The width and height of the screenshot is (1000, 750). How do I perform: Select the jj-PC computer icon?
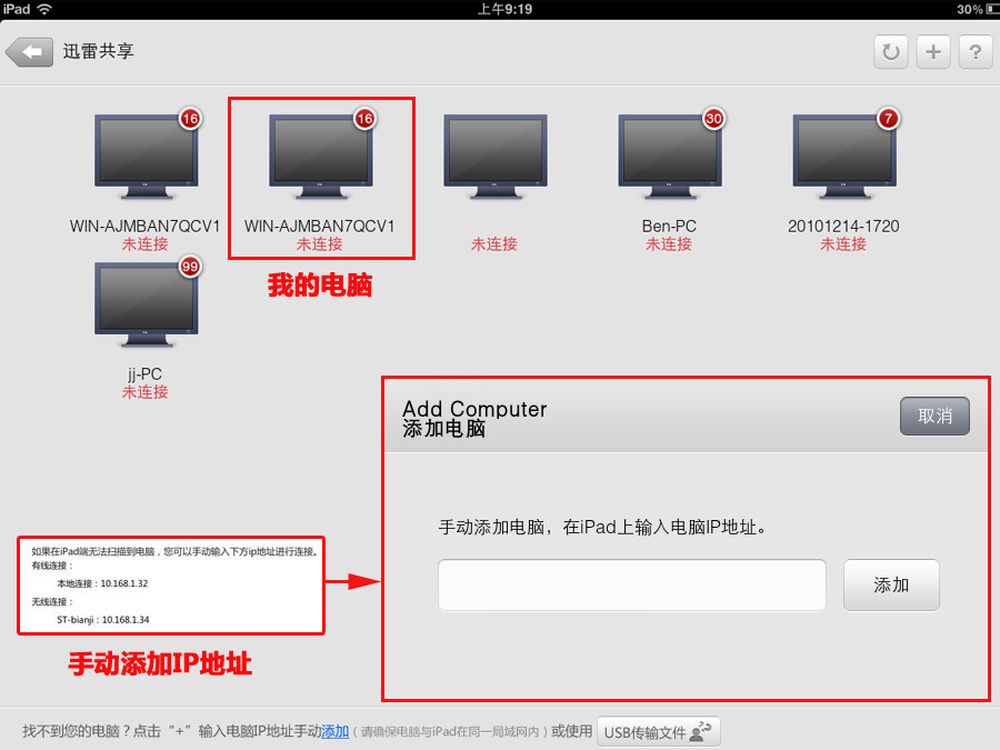pos(146,305)
